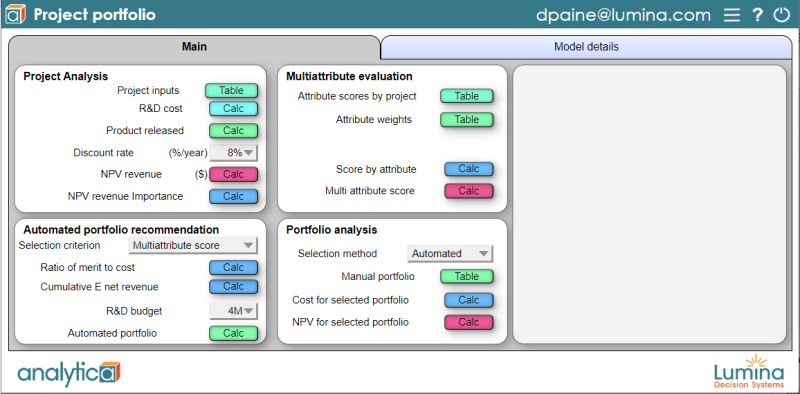Image resolution: width=800 pixels, height=394 pixels.
Task: Click the Portfolio analysis heading
Action: [x=332, y=230]
